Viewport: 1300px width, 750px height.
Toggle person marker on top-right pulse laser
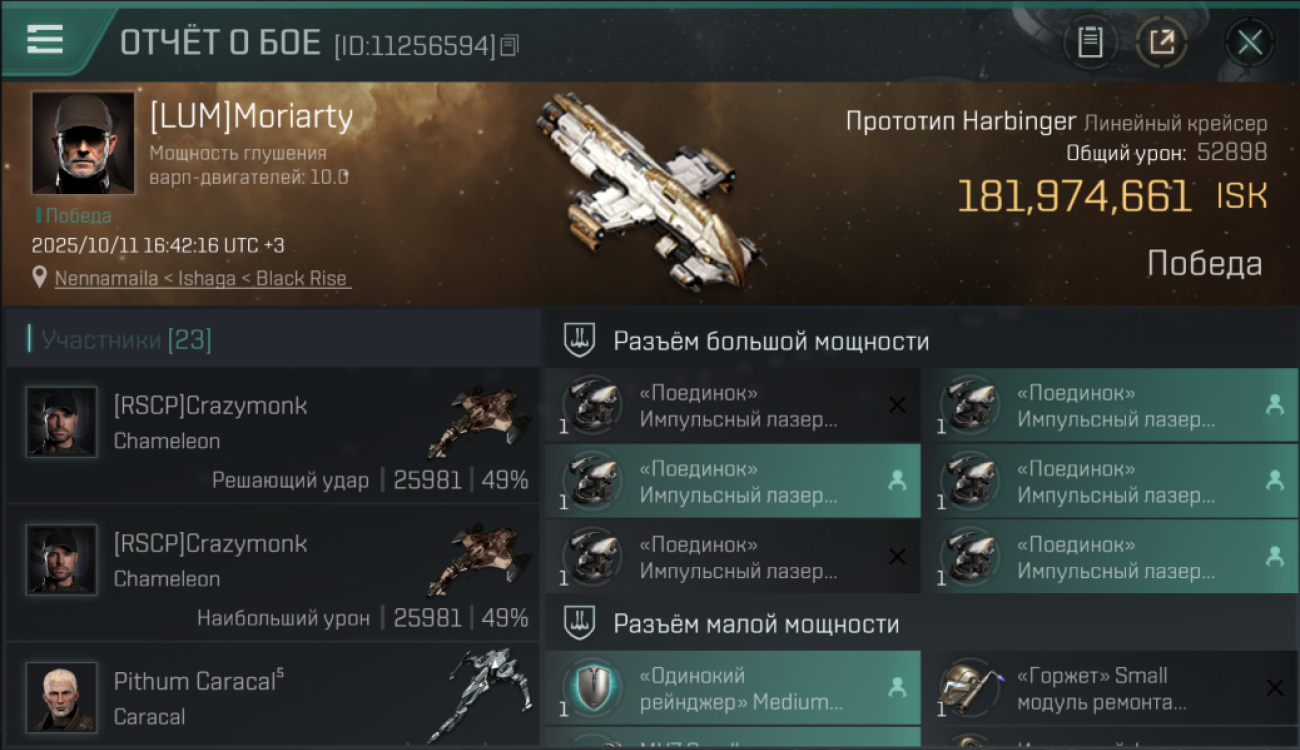point(1274,405)
